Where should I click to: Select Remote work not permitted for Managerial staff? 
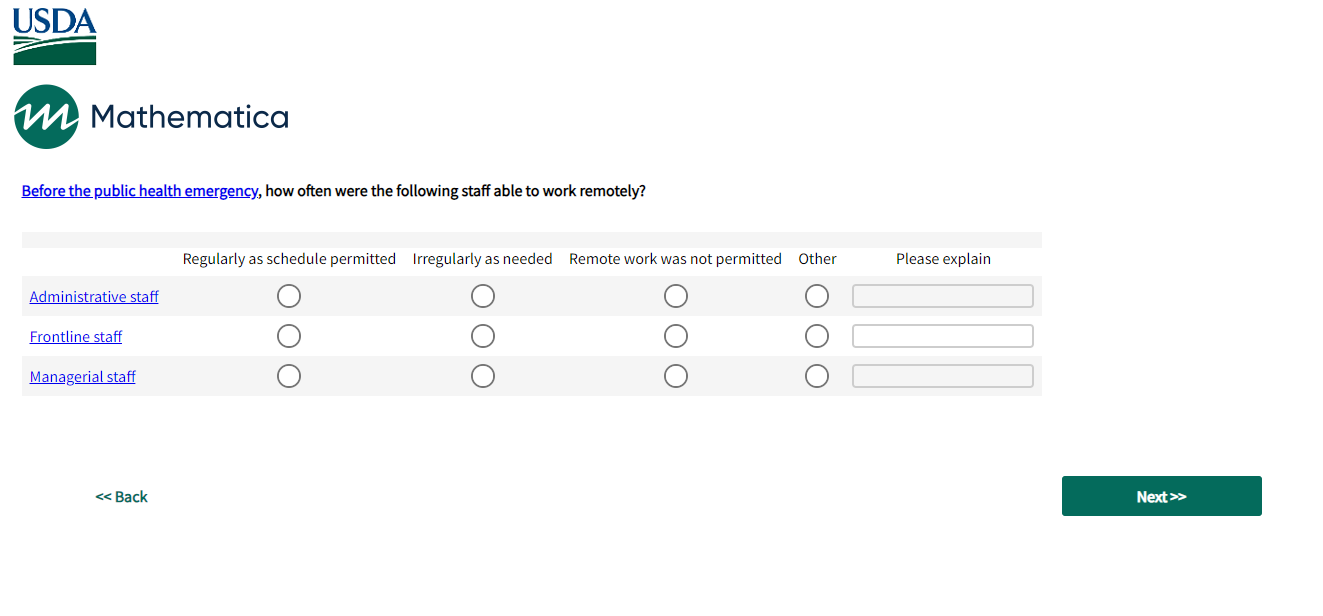click(x=676, y=376)
